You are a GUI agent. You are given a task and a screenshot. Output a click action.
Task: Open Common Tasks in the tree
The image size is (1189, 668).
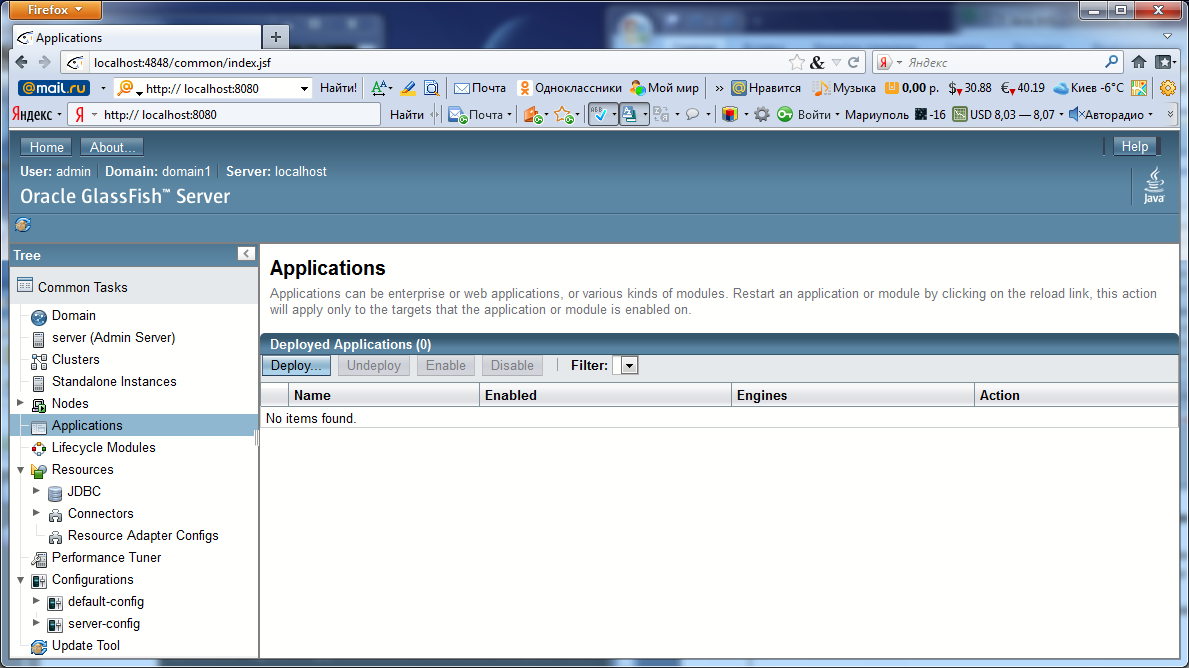coord(83,287)
